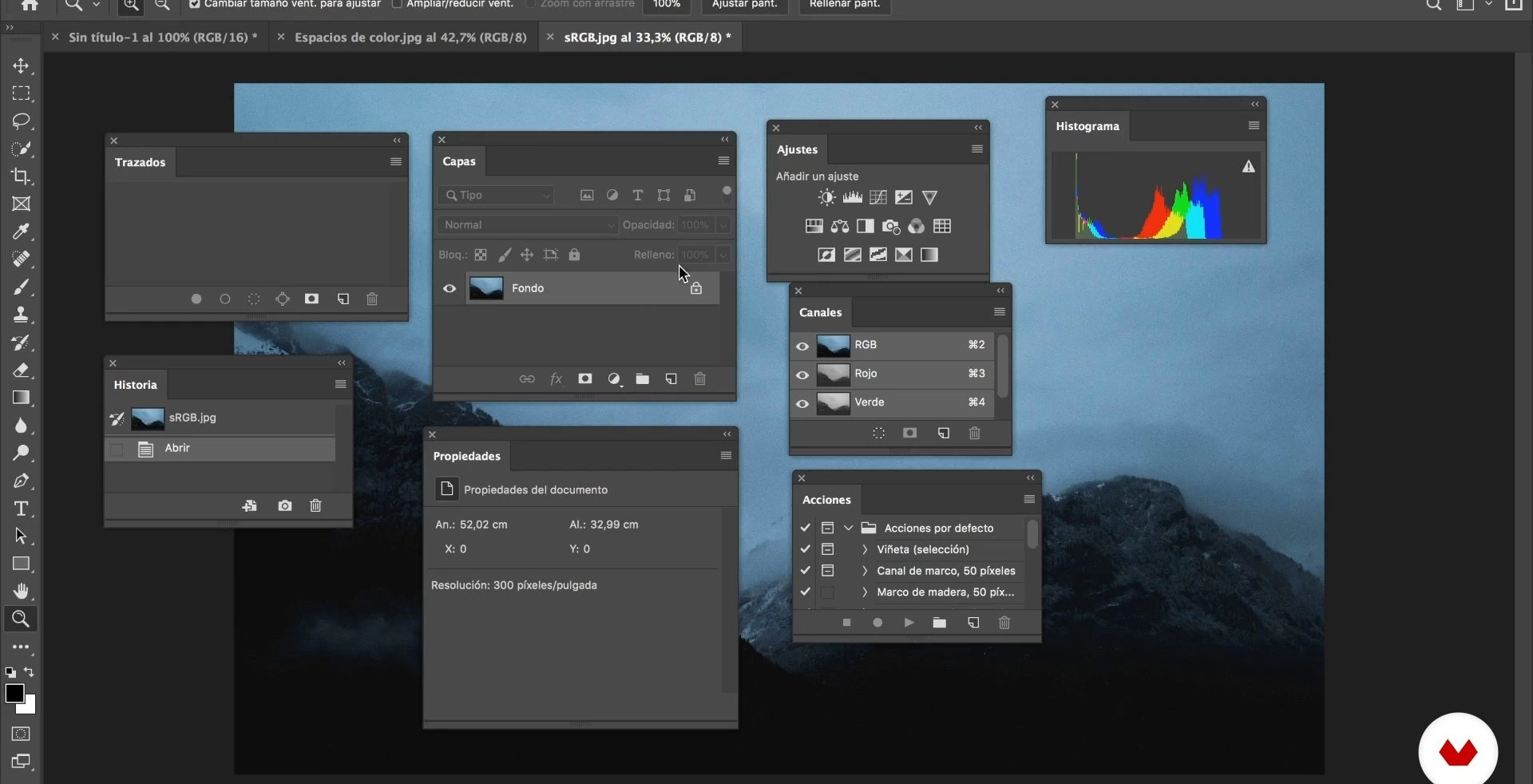
Task: Play the selected action
Action: coord(909,623)
